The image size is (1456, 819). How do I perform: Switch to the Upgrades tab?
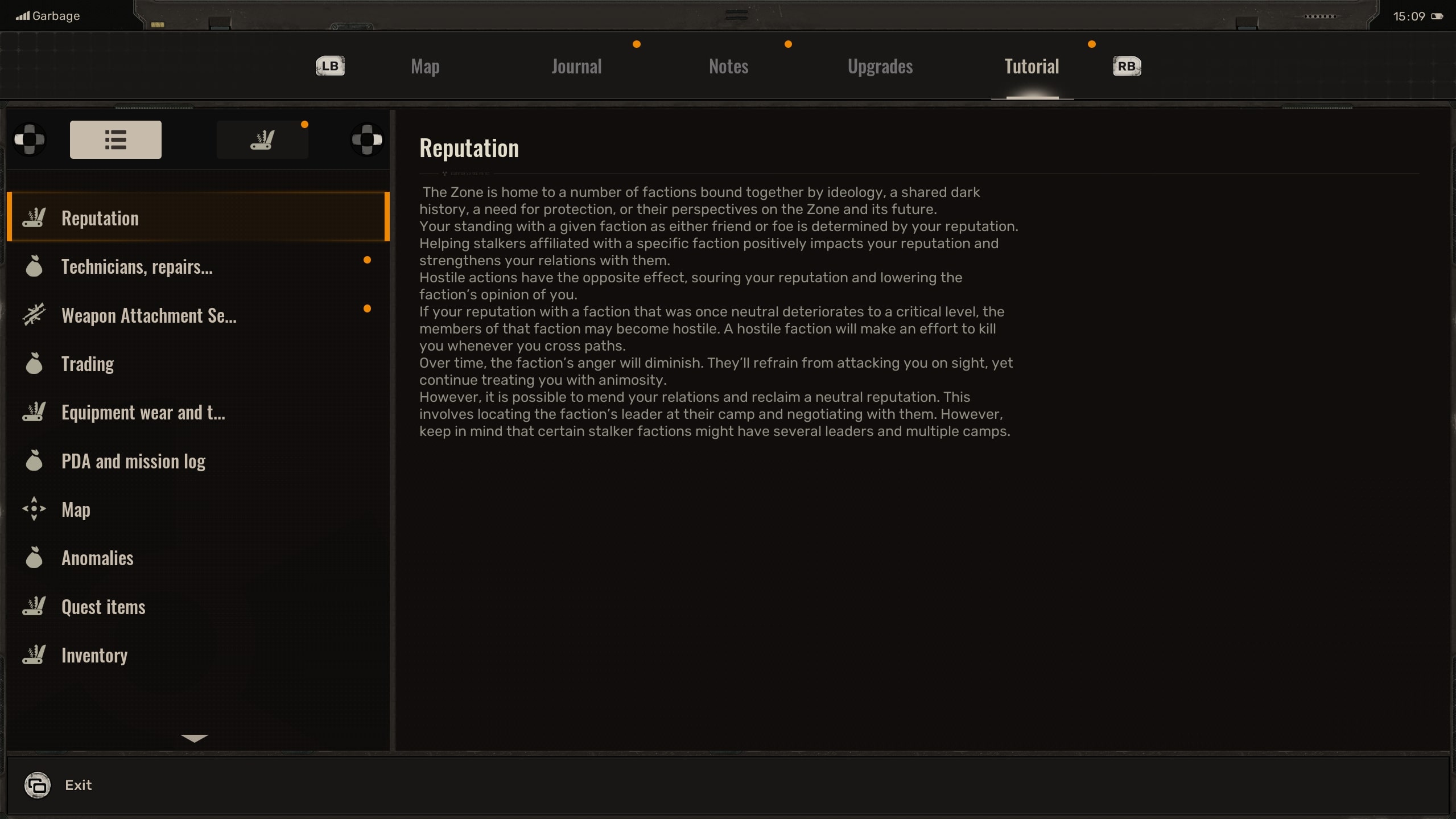point(880,65)
